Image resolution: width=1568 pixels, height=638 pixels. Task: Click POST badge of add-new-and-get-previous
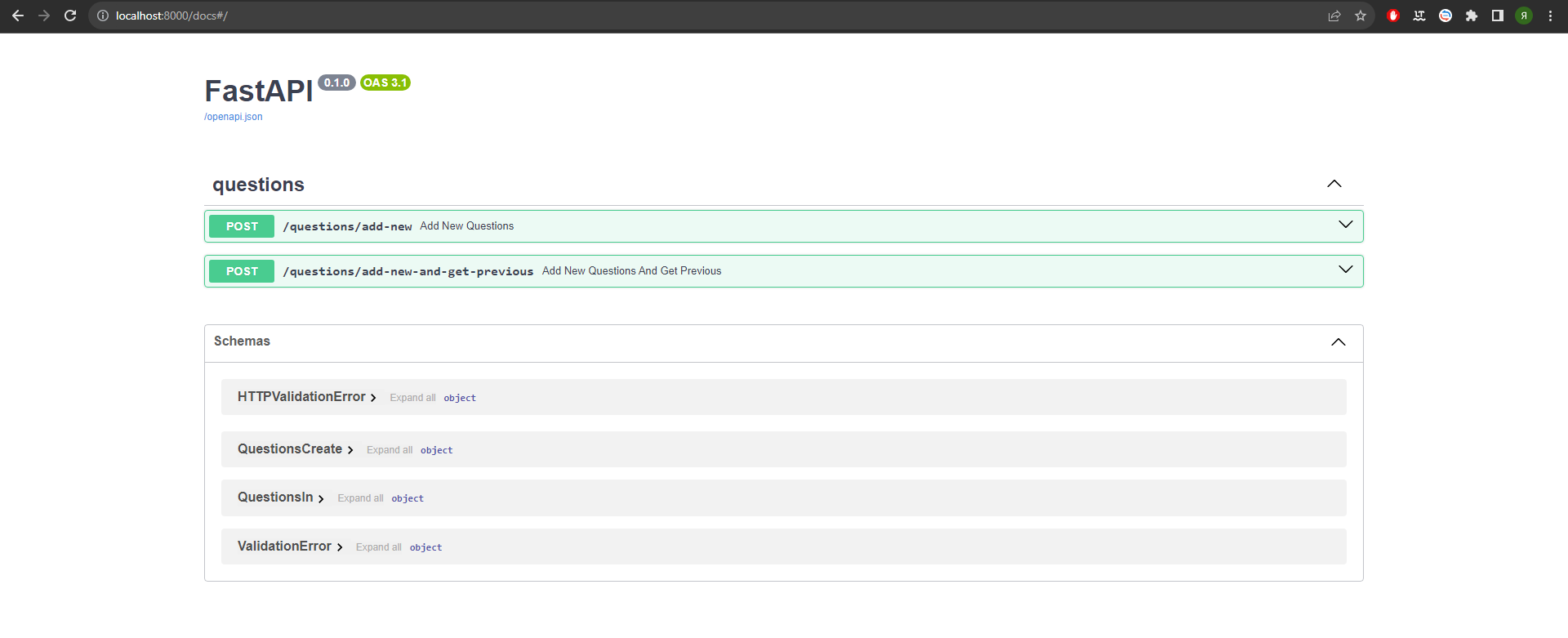pos(242,271)
